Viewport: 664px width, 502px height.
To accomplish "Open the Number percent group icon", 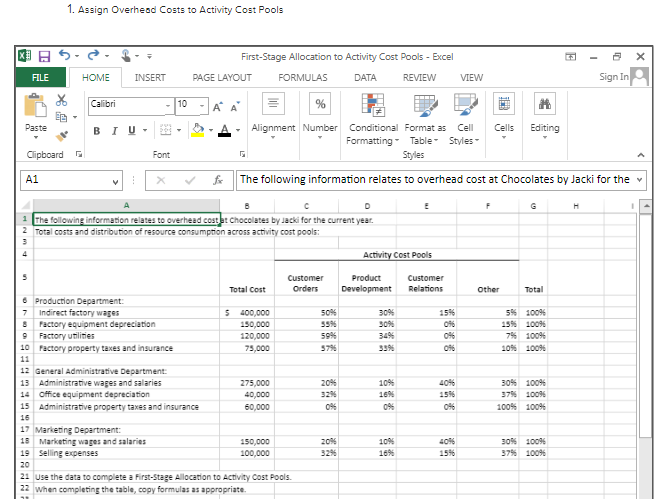I will [320, 104].
